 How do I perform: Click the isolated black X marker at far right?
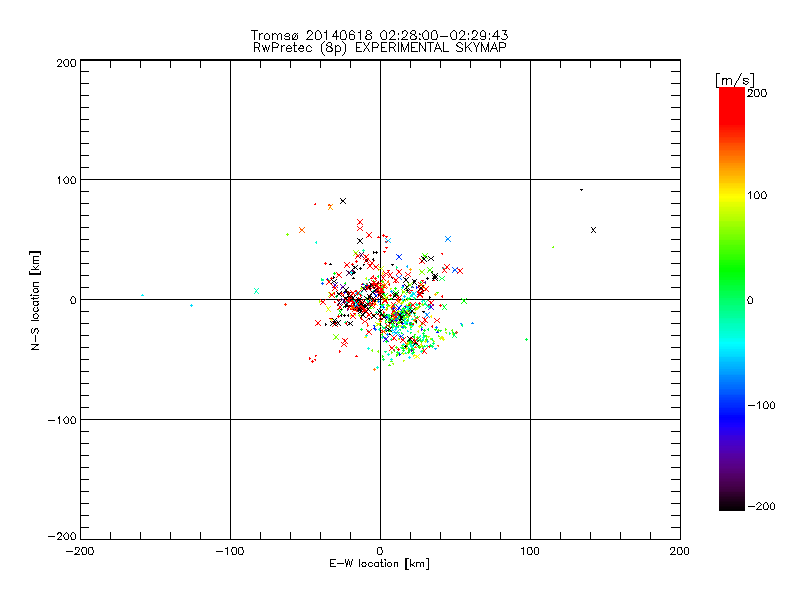pos(593,230)
